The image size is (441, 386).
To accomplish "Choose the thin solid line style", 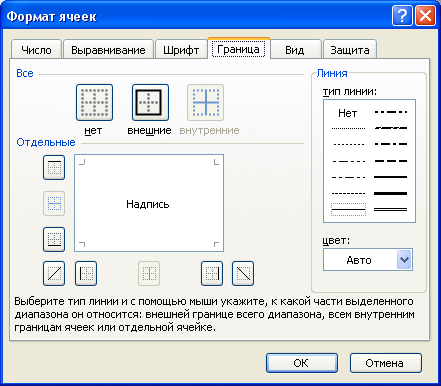I will click(x=348, y=210).
